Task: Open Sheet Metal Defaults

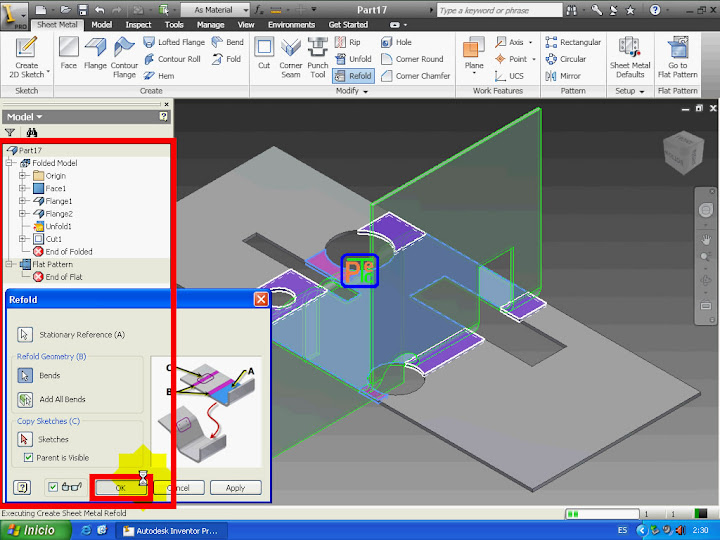Action: [x=630, y=57]
